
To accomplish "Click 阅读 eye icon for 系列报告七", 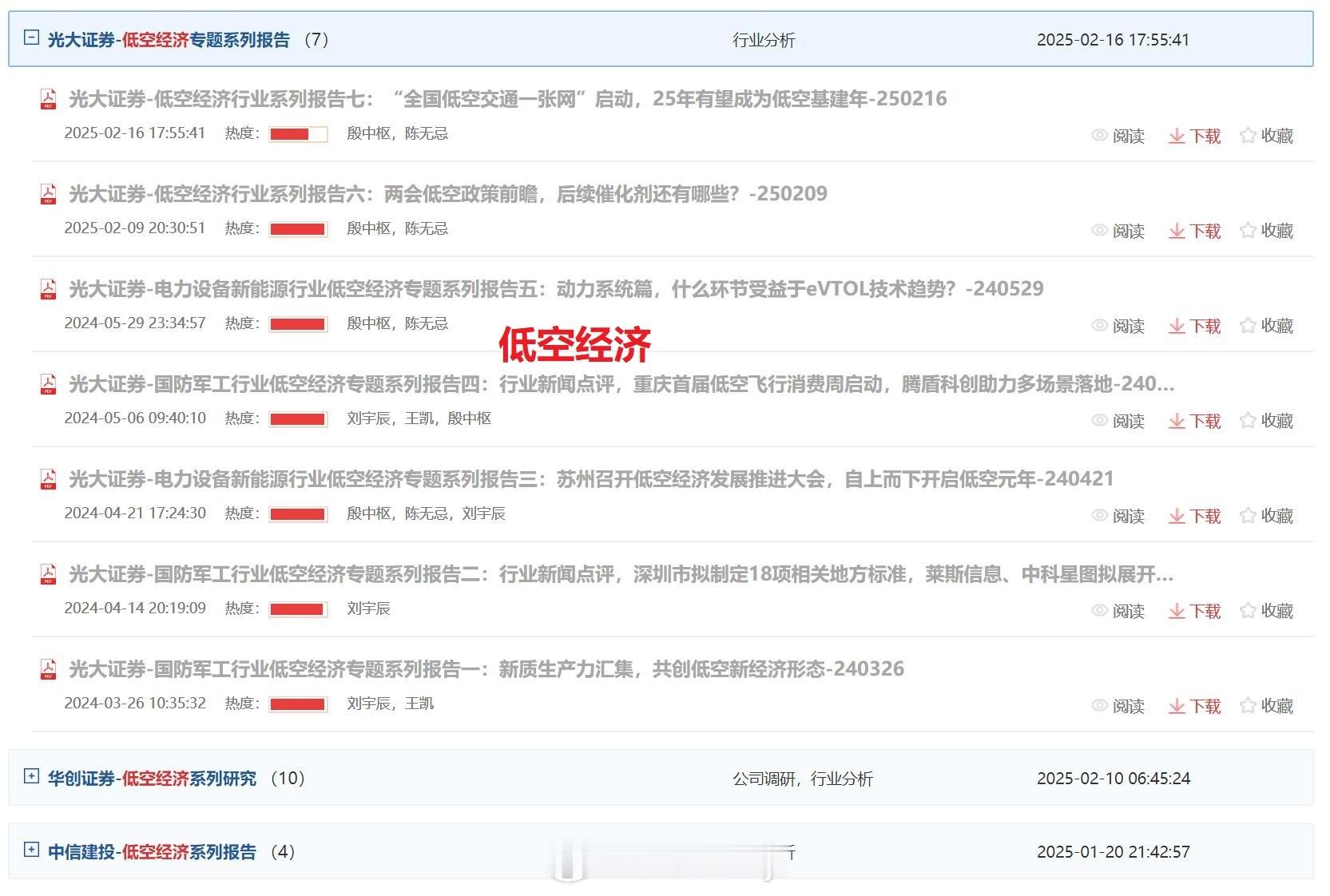I will pos(1099,136).
